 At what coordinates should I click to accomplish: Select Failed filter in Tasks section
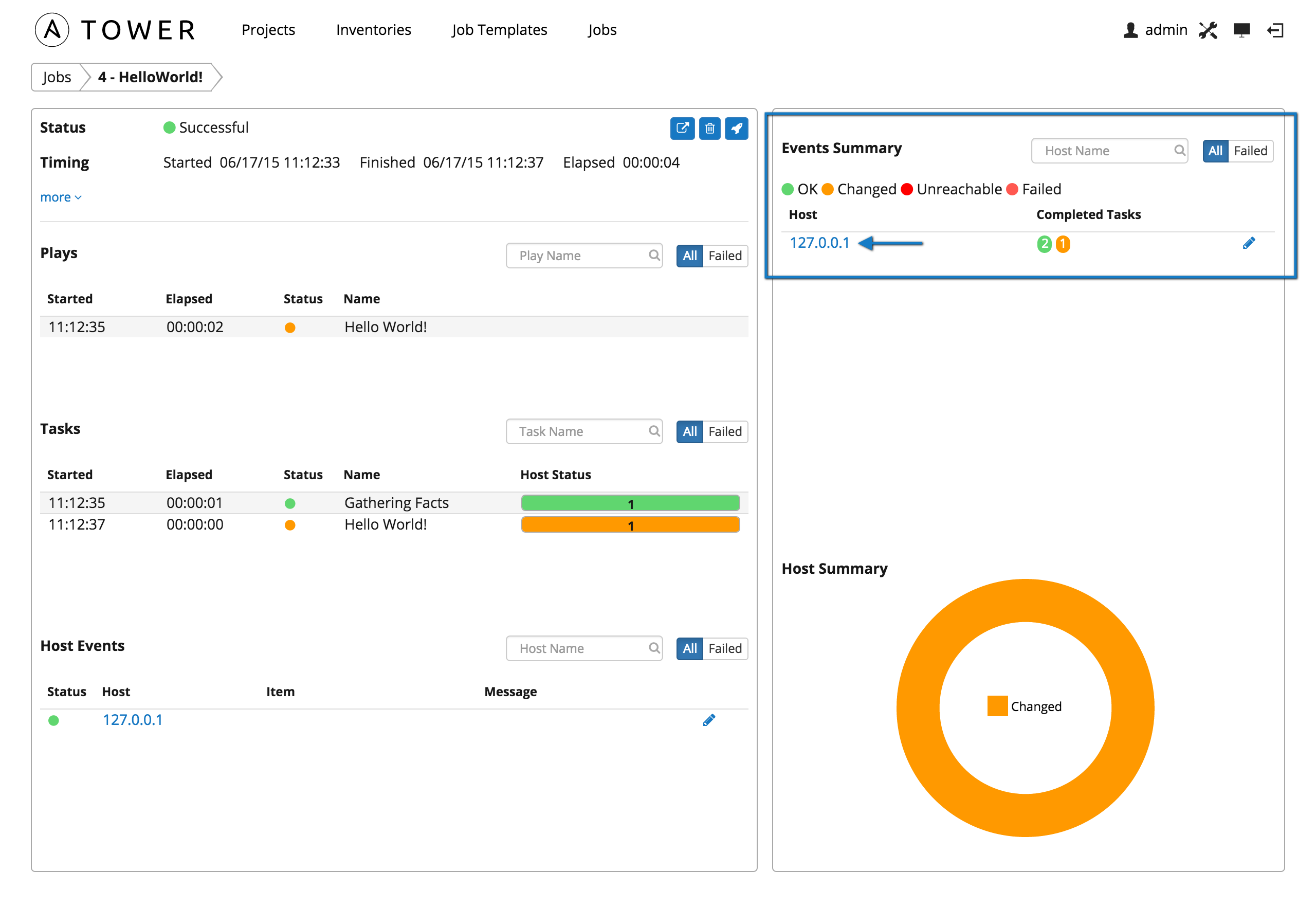724,431
